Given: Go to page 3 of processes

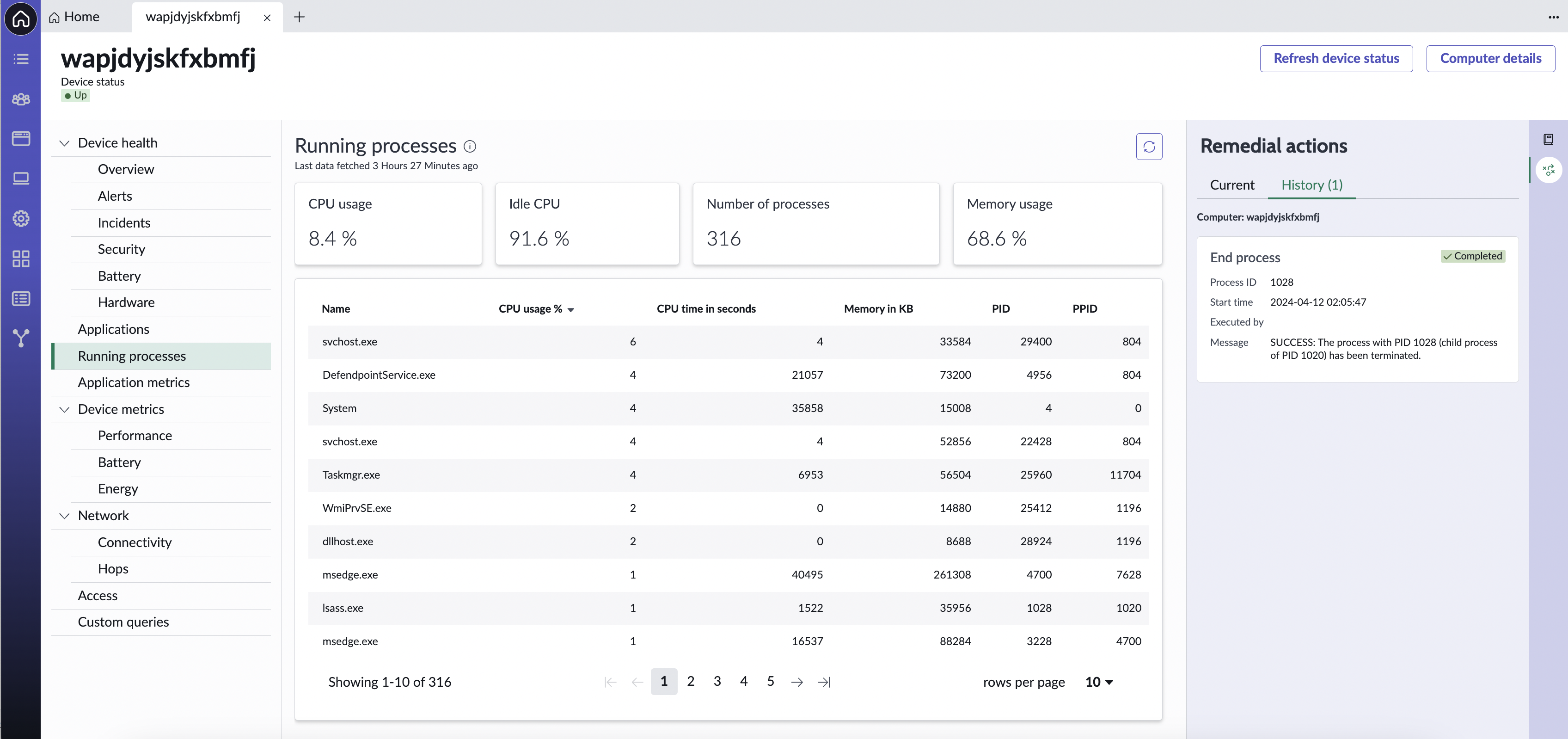Looking at the screenshot, I should click(x=717, y=681).
